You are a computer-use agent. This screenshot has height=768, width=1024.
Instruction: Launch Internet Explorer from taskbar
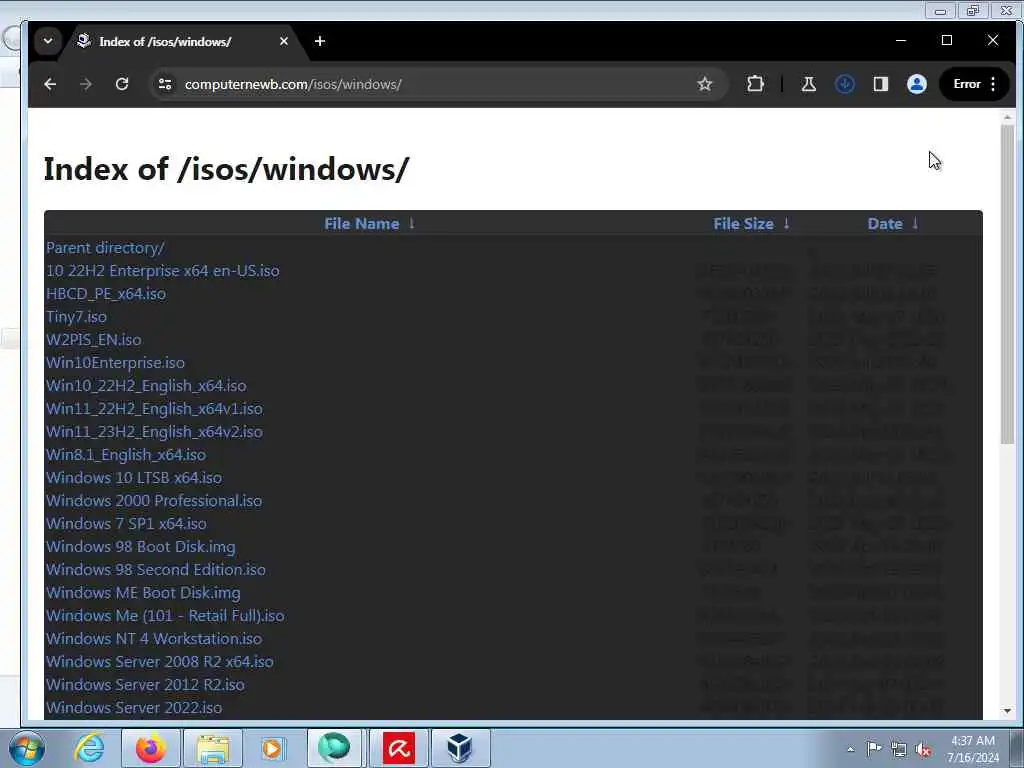click(x=88, y=748)
